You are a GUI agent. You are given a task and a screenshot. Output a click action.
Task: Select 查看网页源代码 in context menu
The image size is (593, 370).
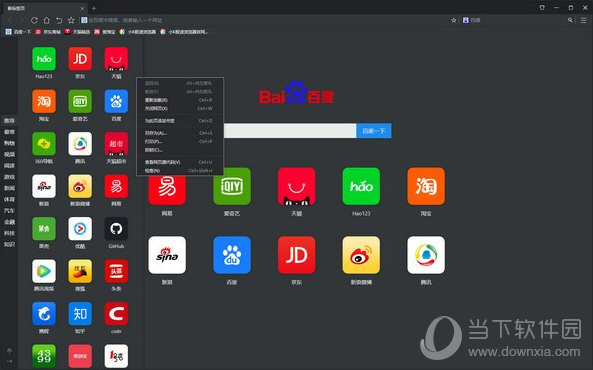coord(180,162)
